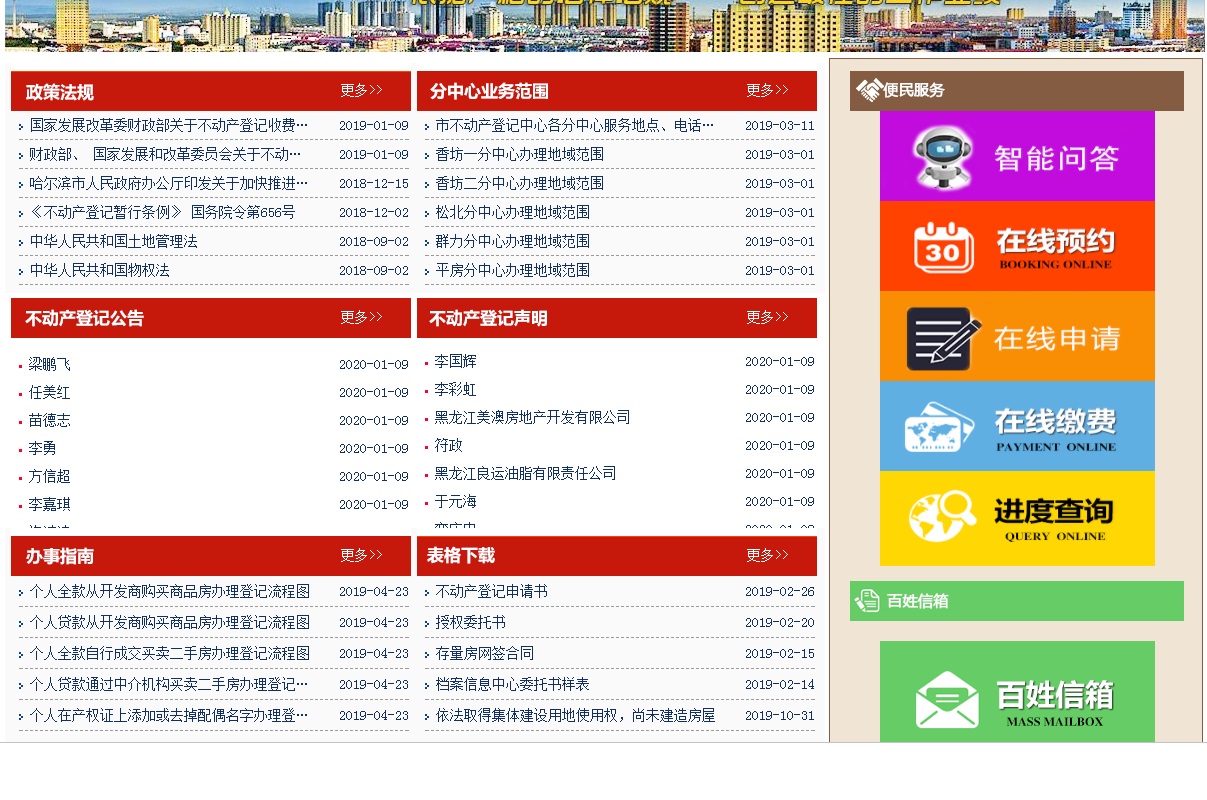Open 松北分中心办理地域范围

[513, 213]
